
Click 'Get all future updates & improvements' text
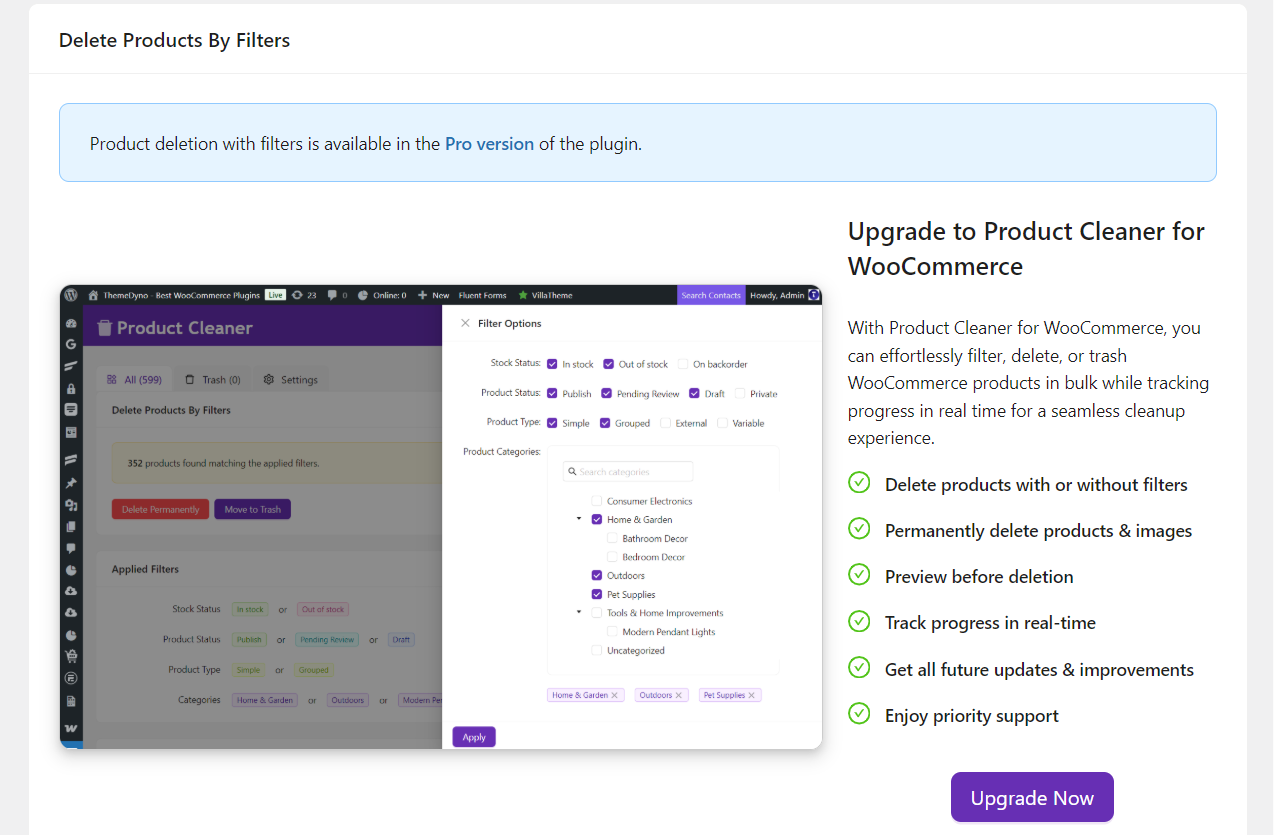1039,670
